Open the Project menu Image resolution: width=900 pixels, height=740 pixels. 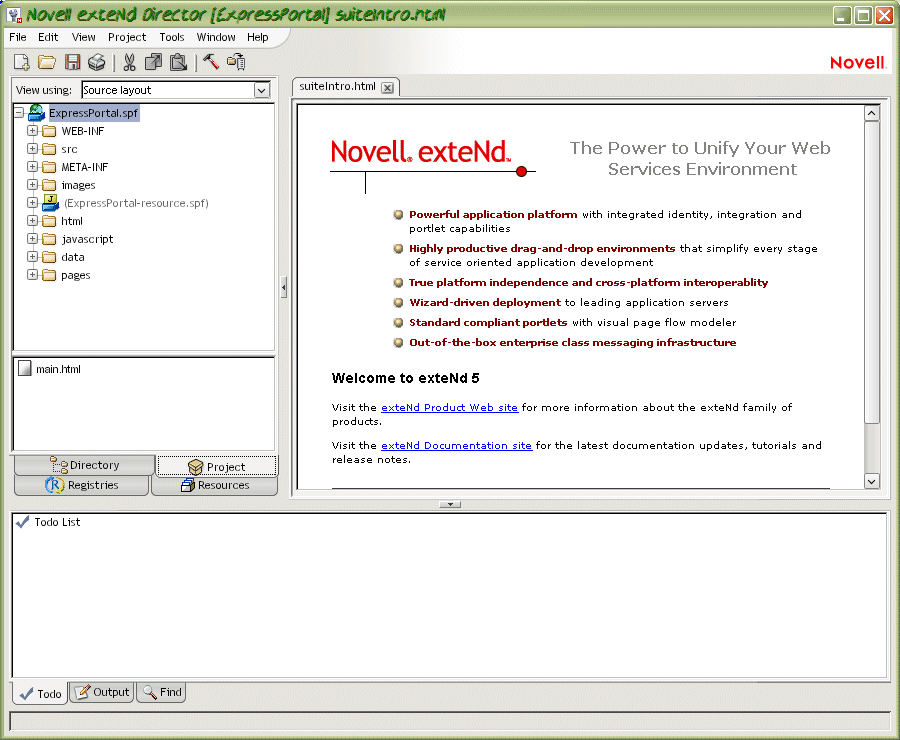click(x=127, y=37)
